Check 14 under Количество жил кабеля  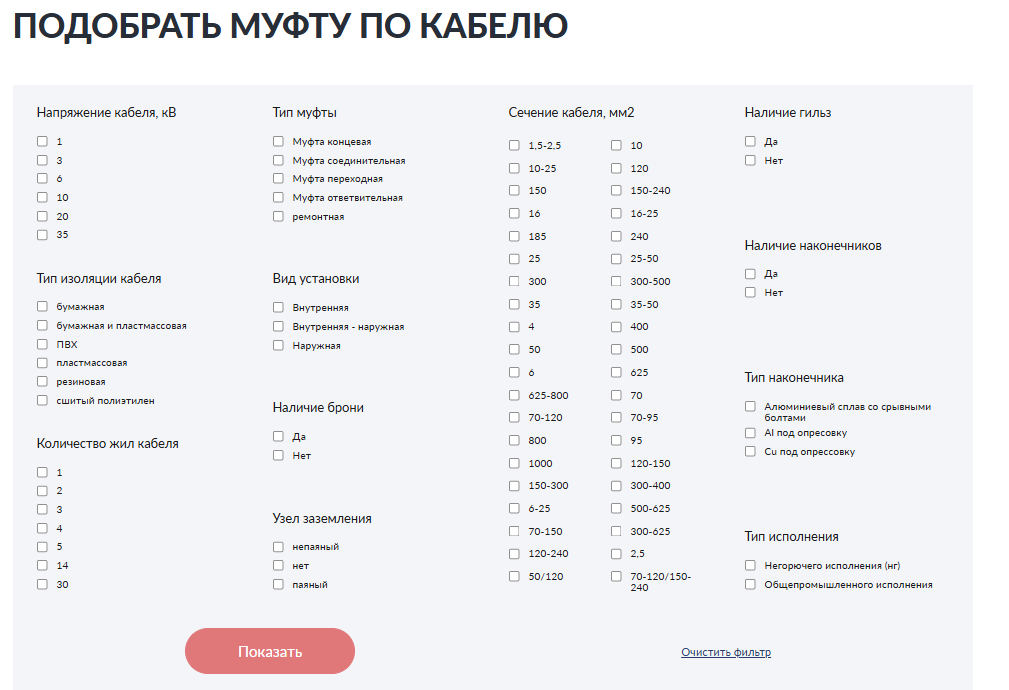42,565
